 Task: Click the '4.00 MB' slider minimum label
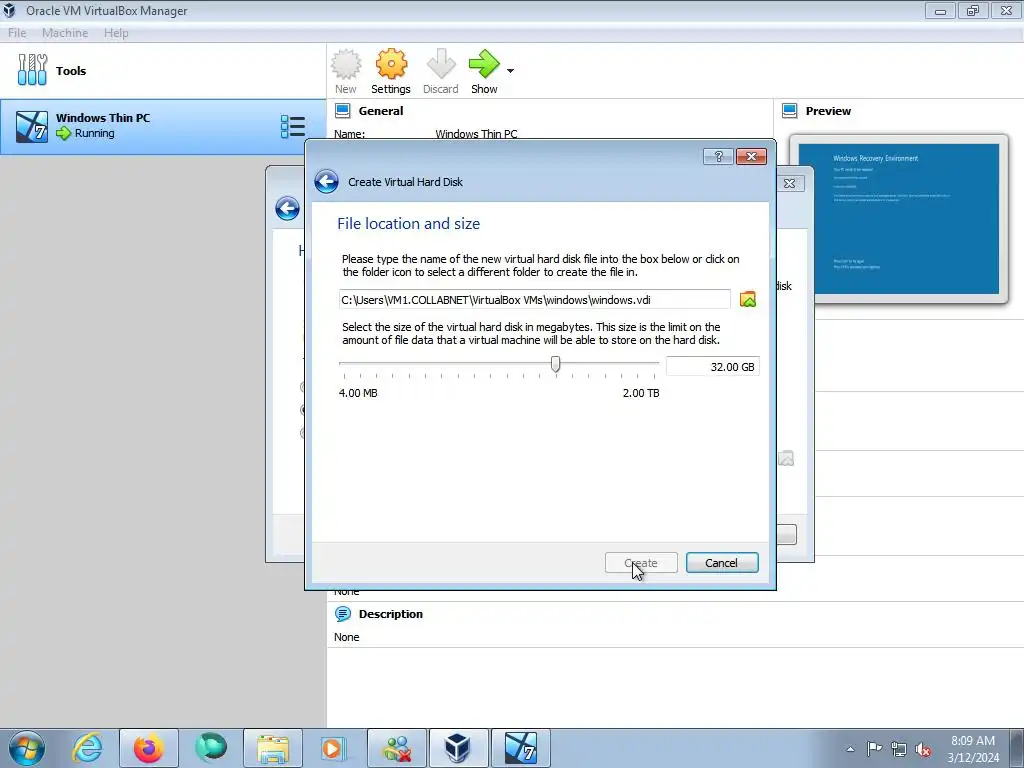(x=358, y=393)
